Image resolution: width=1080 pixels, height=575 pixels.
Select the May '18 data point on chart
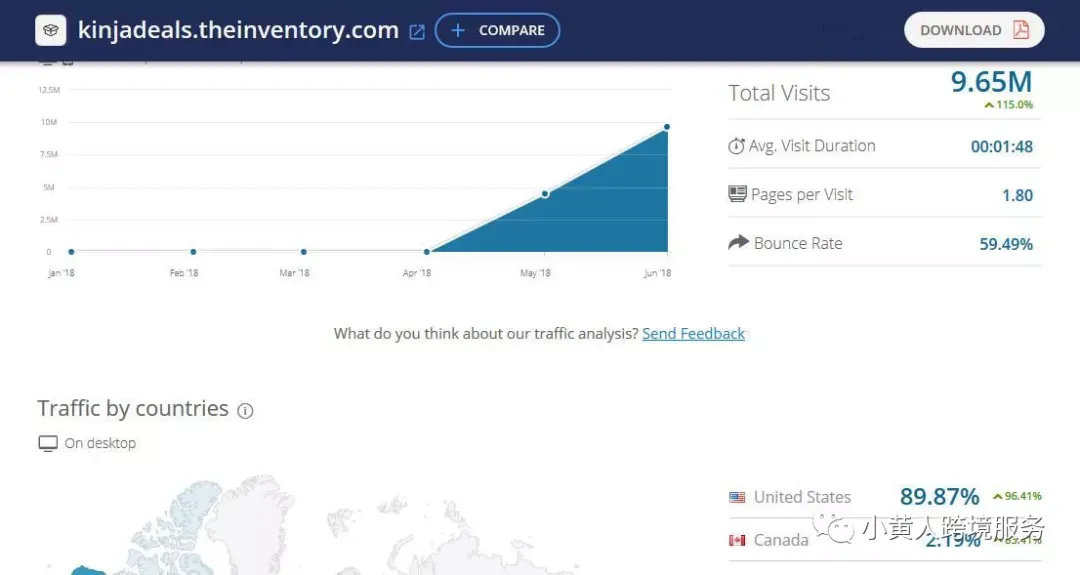point(545,194)
